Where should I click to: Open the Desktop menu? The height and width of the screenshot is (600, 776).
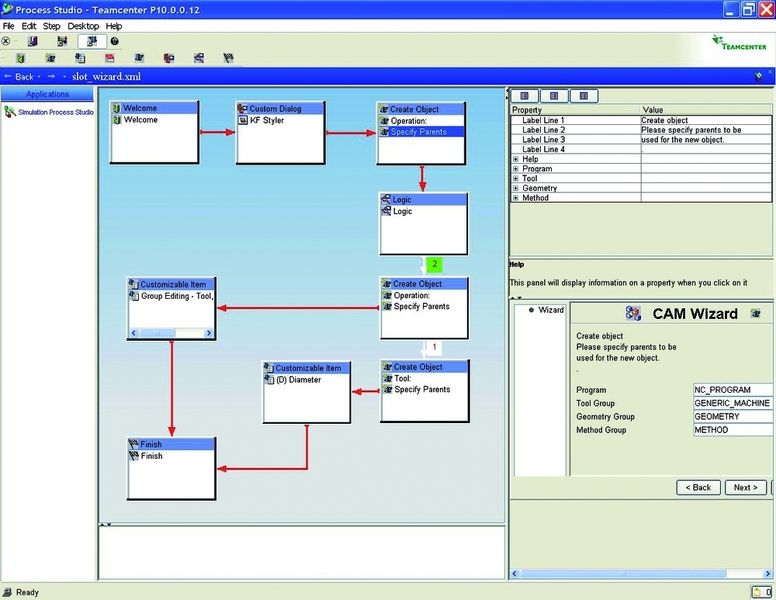pyautogui.click(x=83, y=26)
